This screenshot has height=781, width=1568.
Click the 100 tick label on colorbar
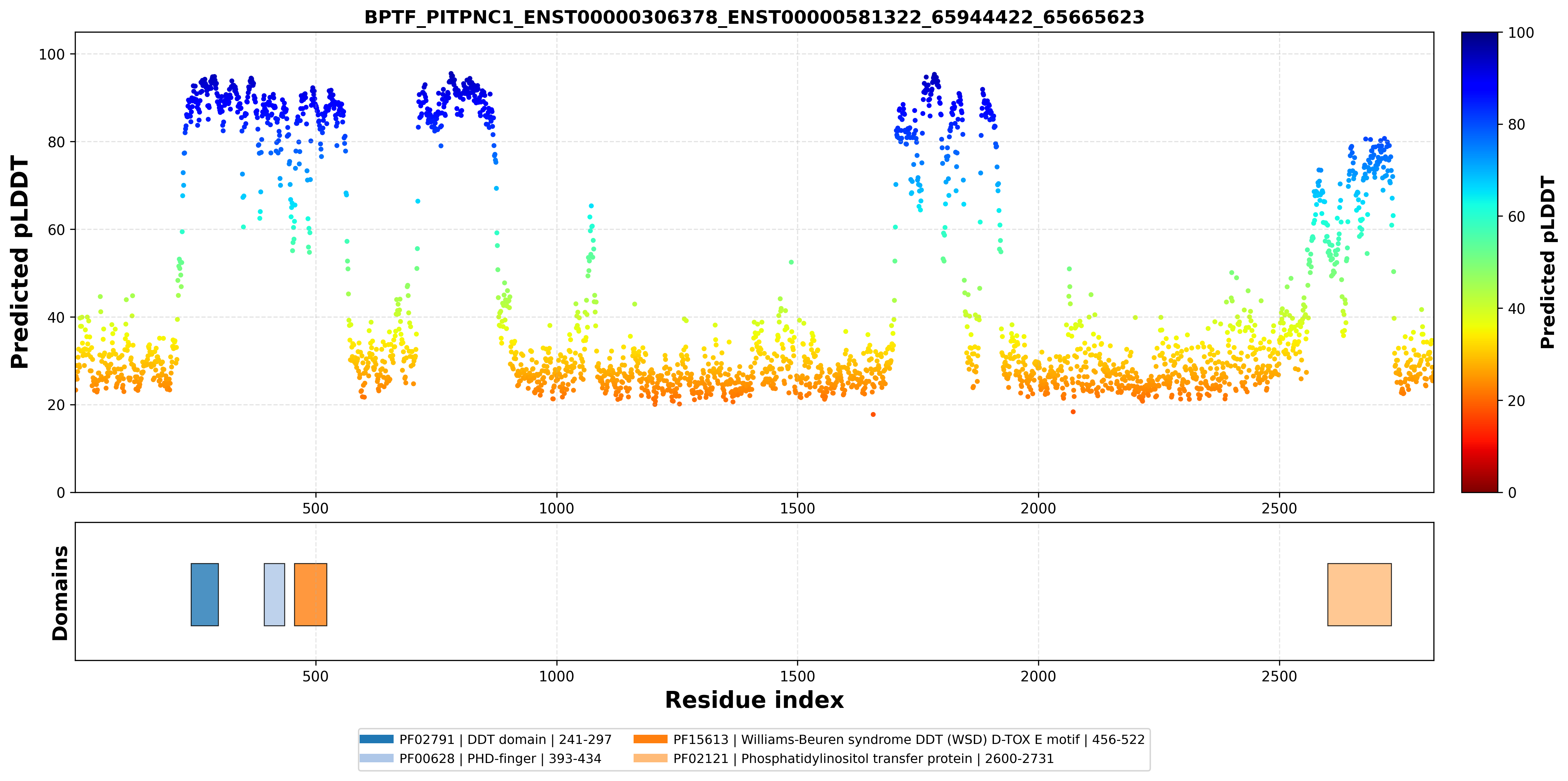1520,33
